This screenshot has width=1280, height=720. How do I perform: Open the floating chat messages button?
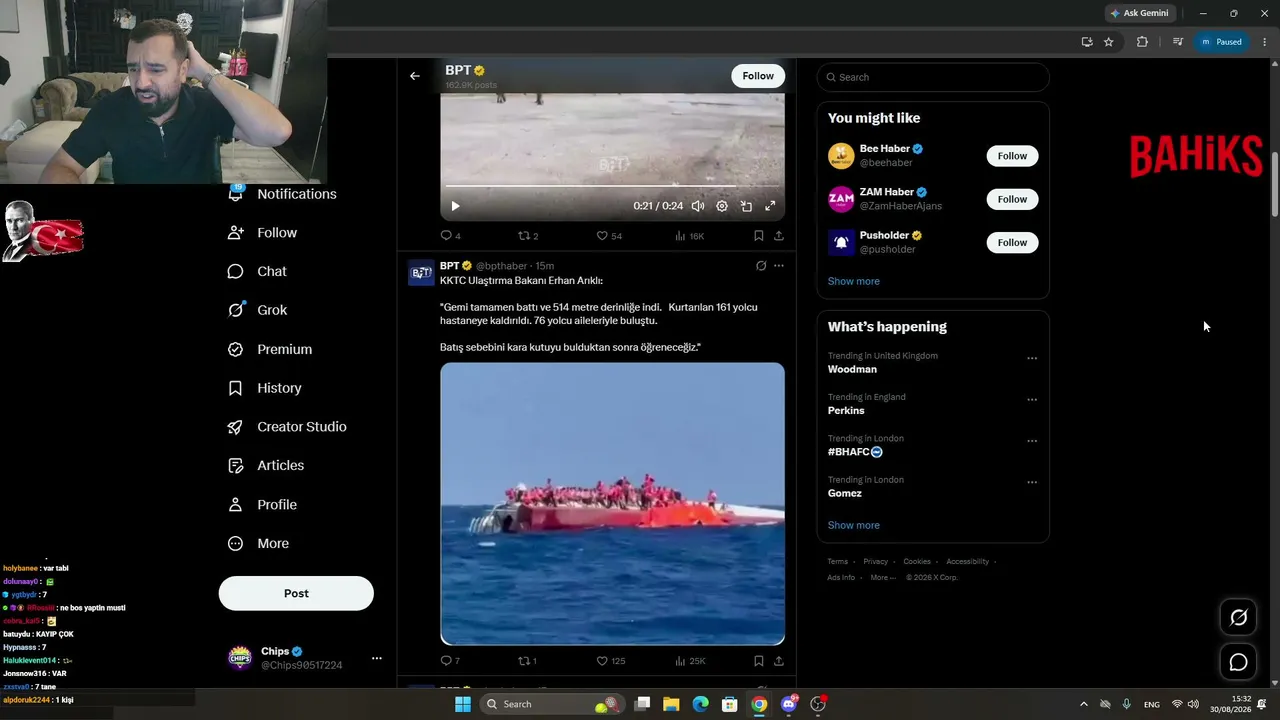(x=1238, y=662)
